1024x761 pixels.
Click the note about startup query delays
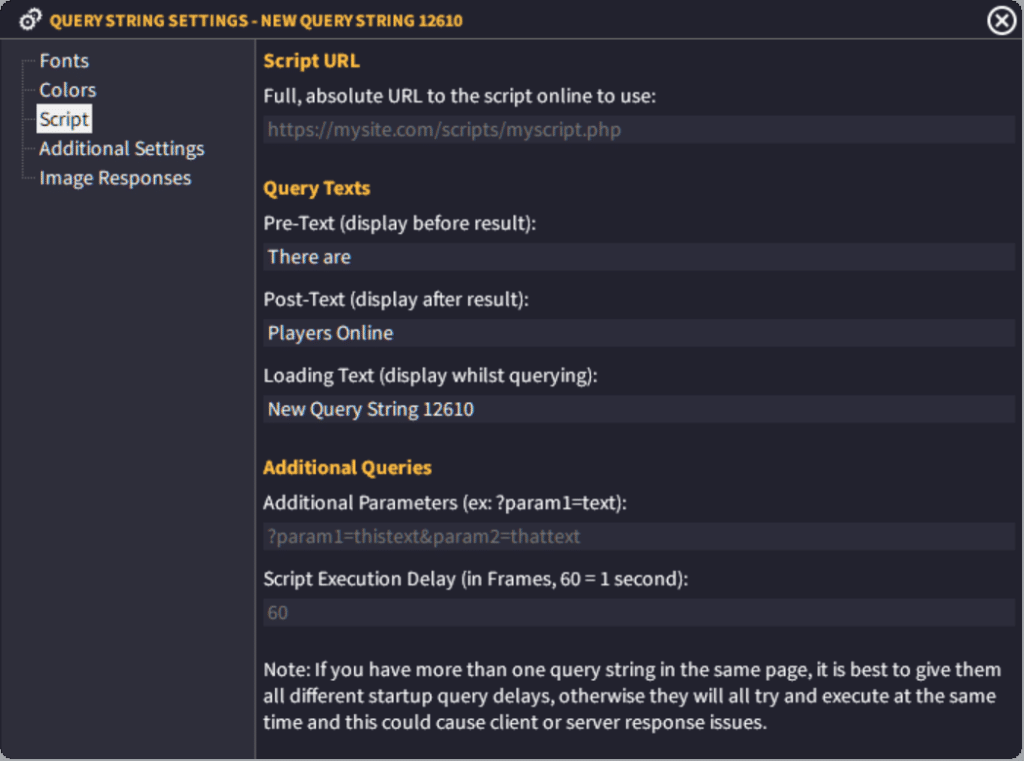pos(632,696)
